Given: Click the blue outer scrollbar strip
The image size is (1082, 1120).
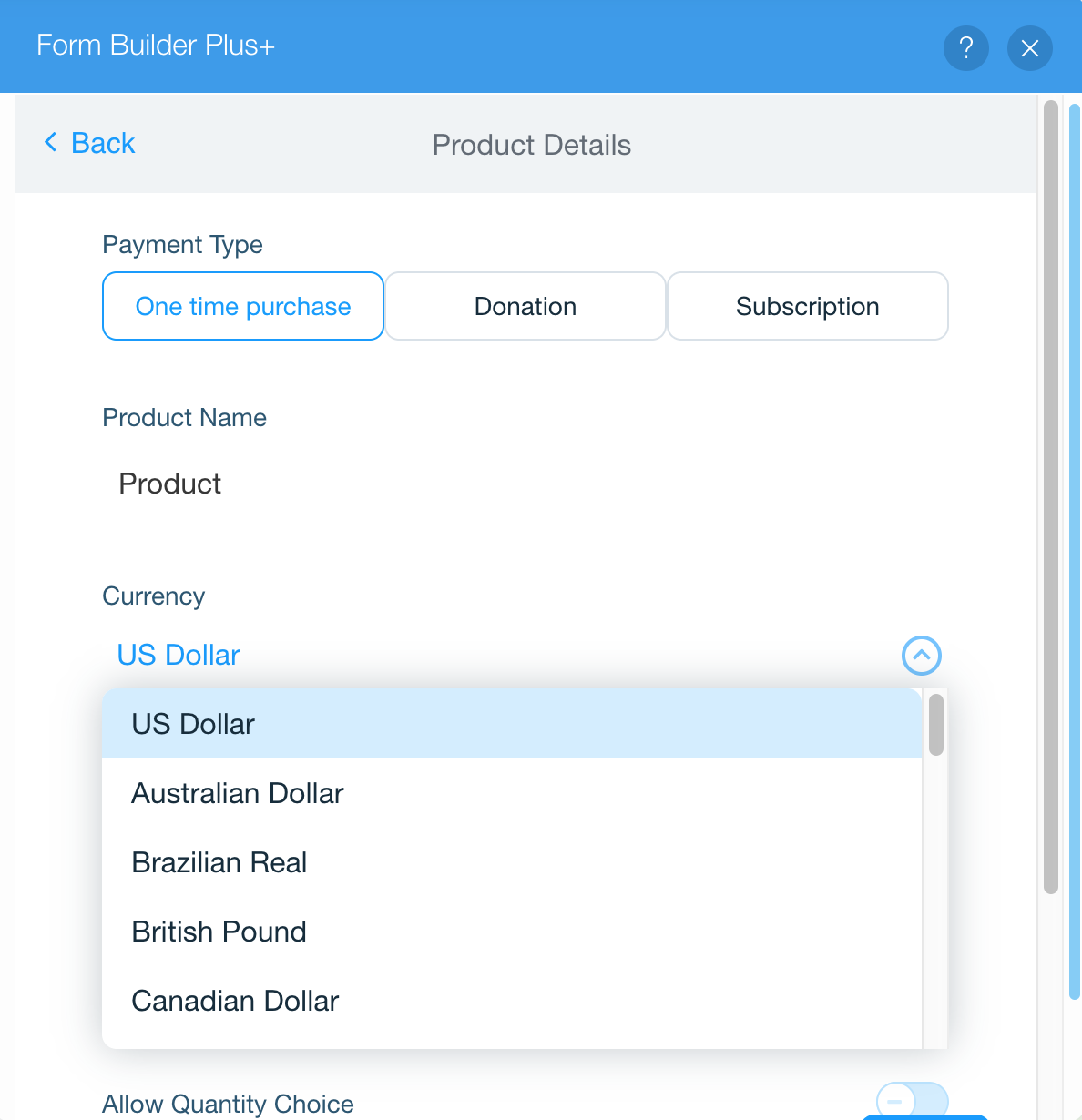Looking at the screenshot, I should click(1075, 552).
